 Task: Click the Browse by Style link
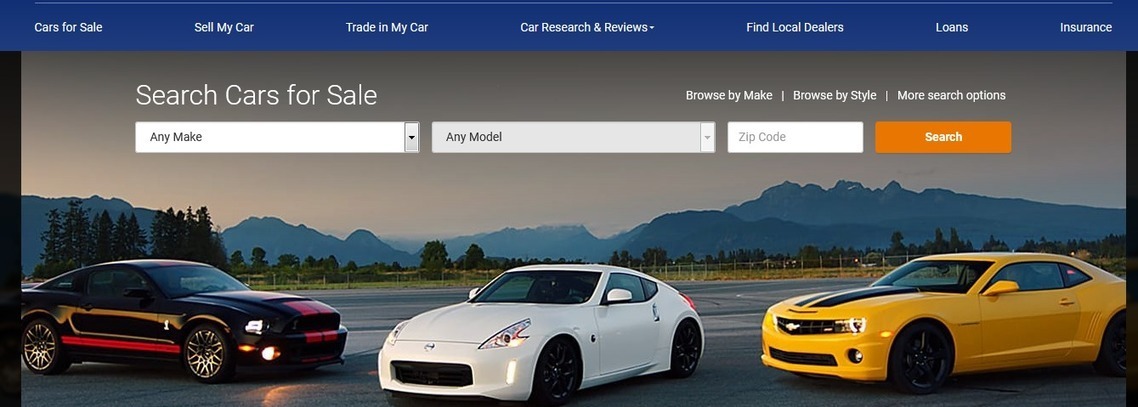click(834, 95)
